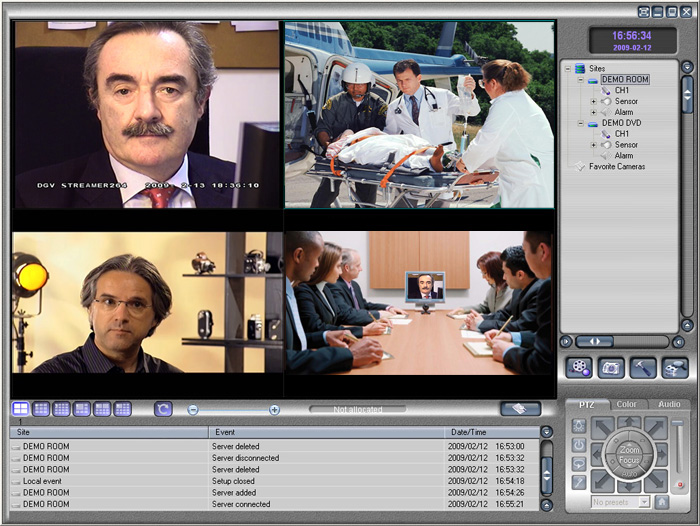
Task: Click the sites tree horizontal scroll-left button
Action: pos(566,342)
